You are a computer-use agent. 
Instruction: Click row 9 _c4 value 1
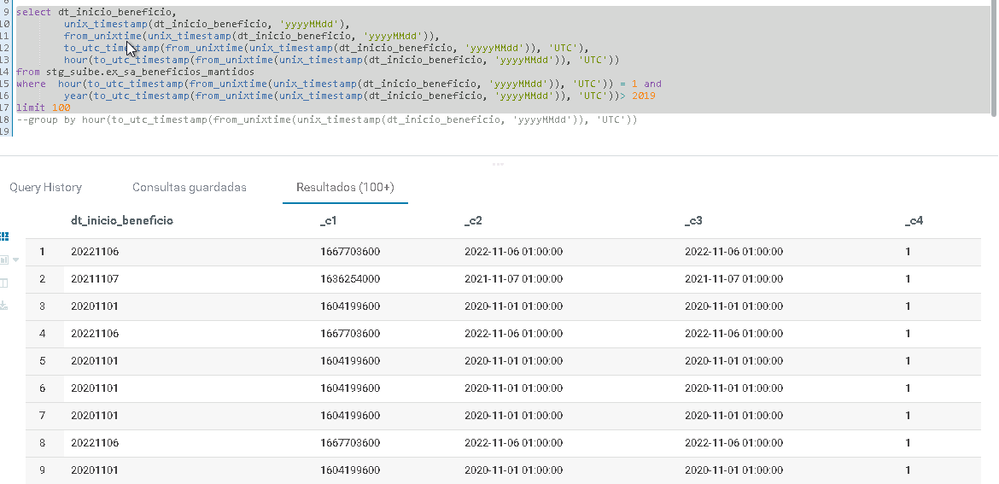click(908, 470)
